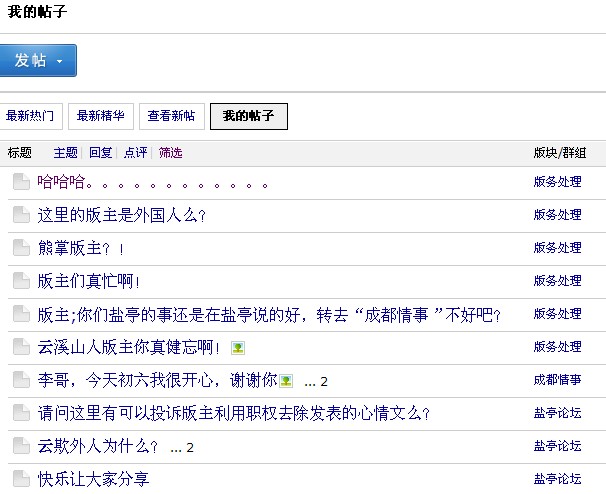Expand the 筛选 filter option
The width and height of the screenshot is (606, 494).
[x=170, y=153]
